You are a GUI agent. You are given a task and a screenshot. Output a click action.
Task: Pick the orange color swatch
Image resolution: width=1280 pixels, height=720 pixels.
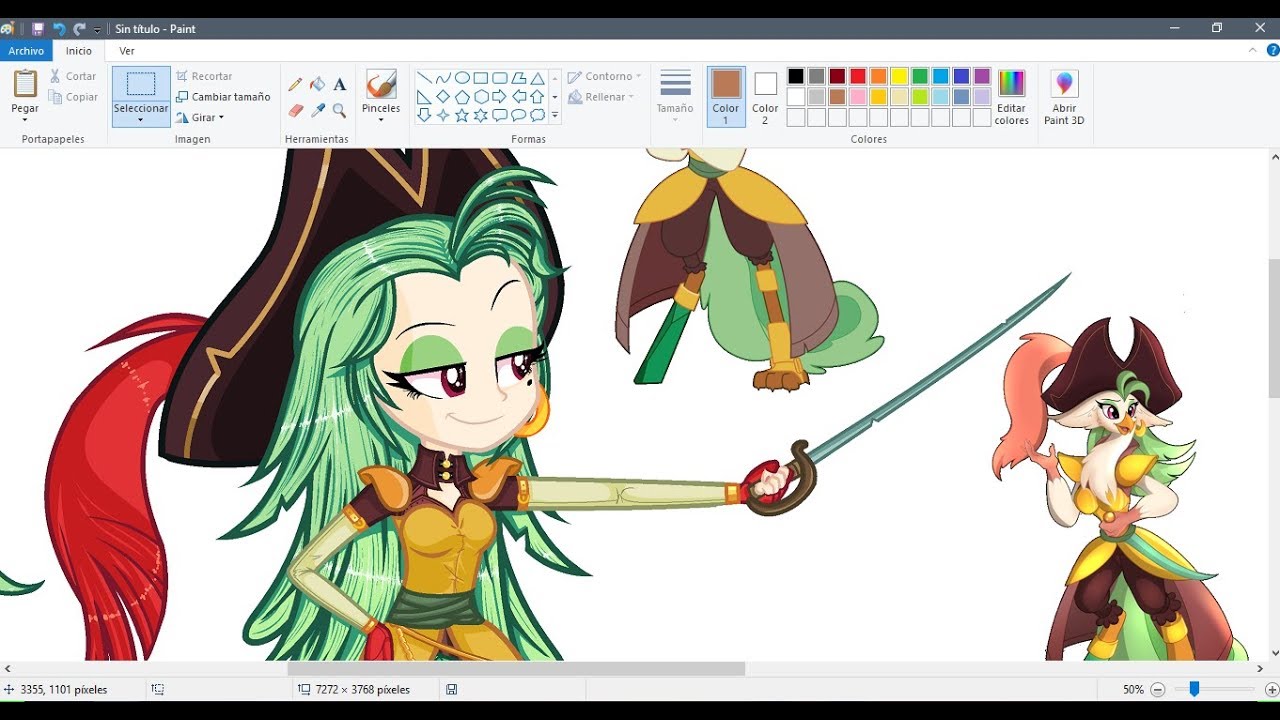click(x=878, y=76)
